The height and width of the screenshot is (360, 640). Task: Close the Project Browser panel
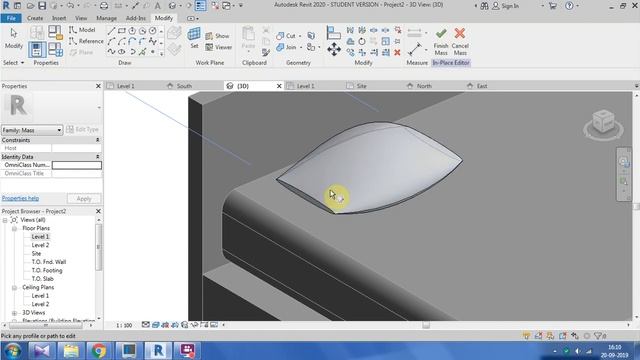point(98,211)
